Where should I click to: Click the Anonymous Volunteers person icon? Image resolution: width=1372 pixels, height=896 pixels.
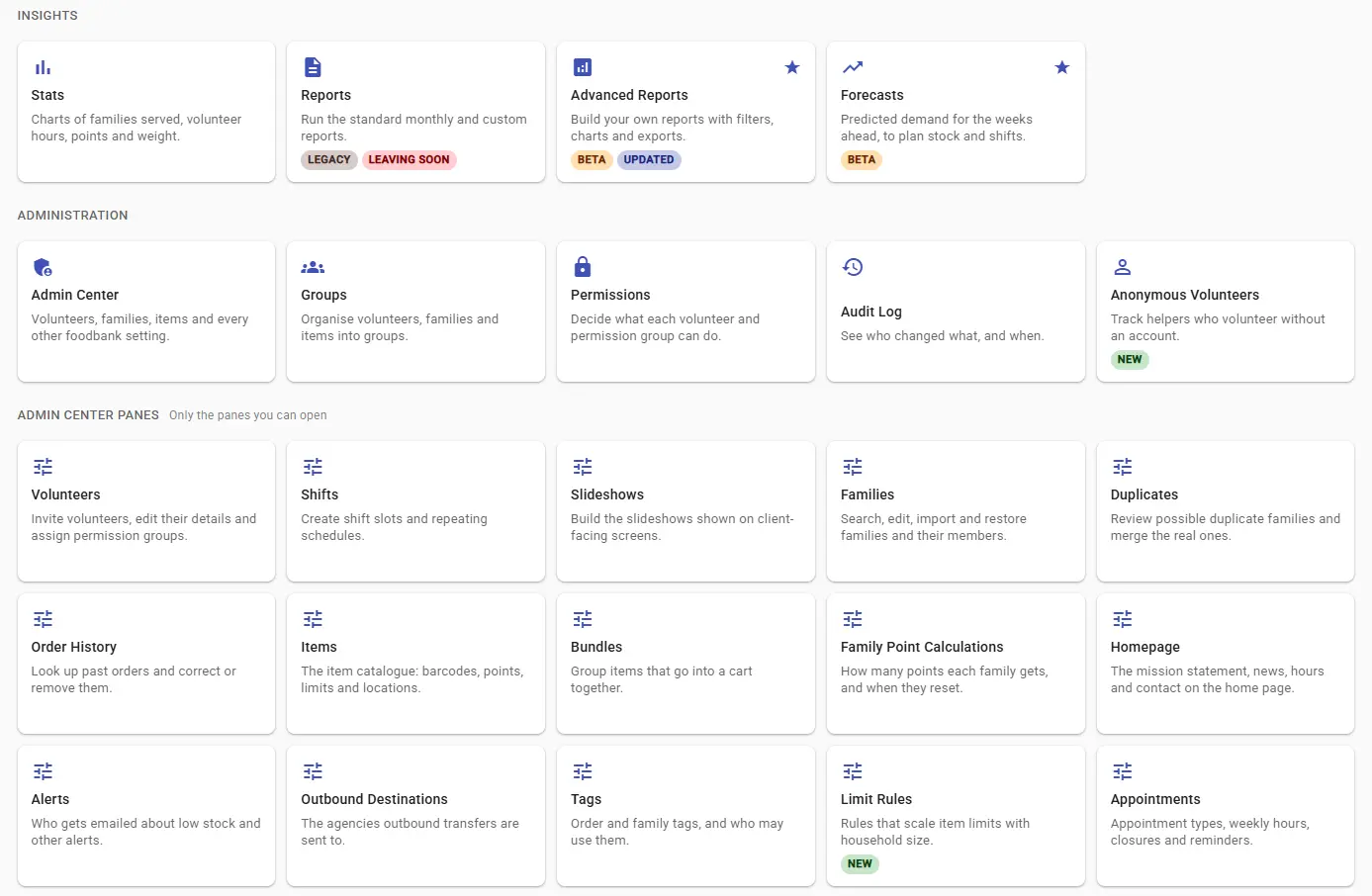(x=1123, y=267)
